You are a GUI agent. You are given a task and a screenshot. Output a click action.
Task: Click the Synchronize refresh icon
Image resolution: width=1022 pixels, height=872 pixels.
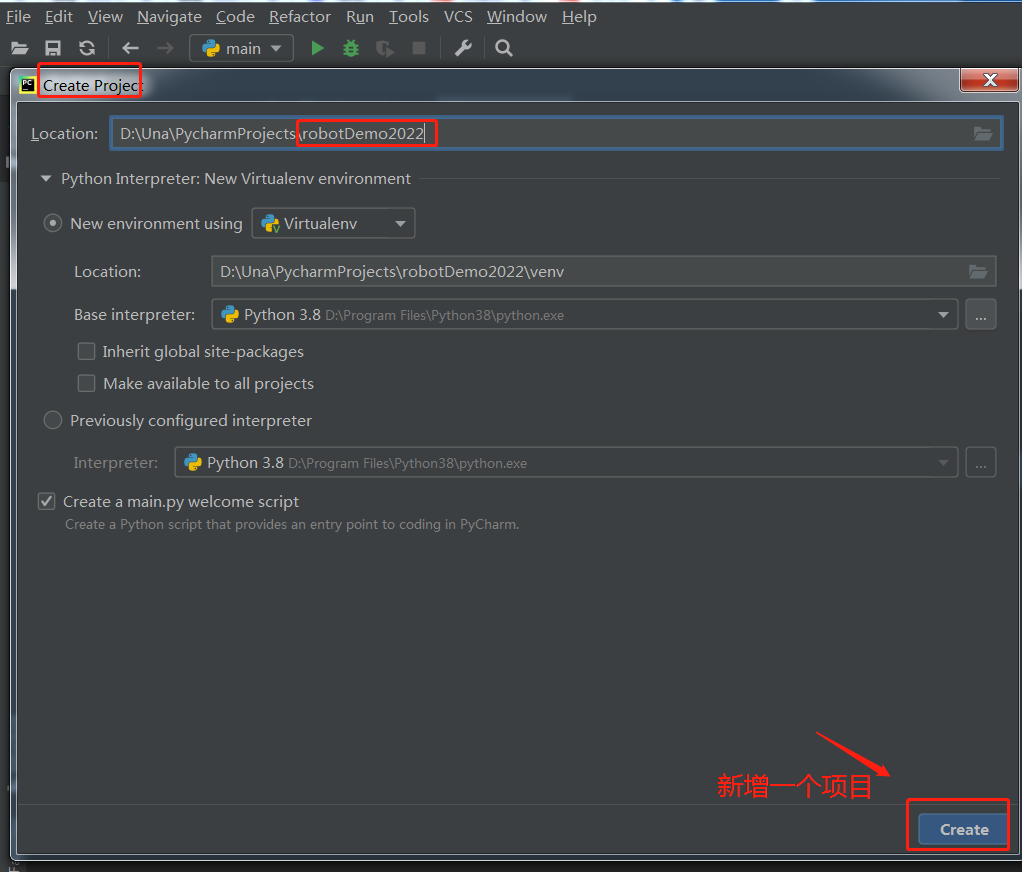(x=88, y=47)
